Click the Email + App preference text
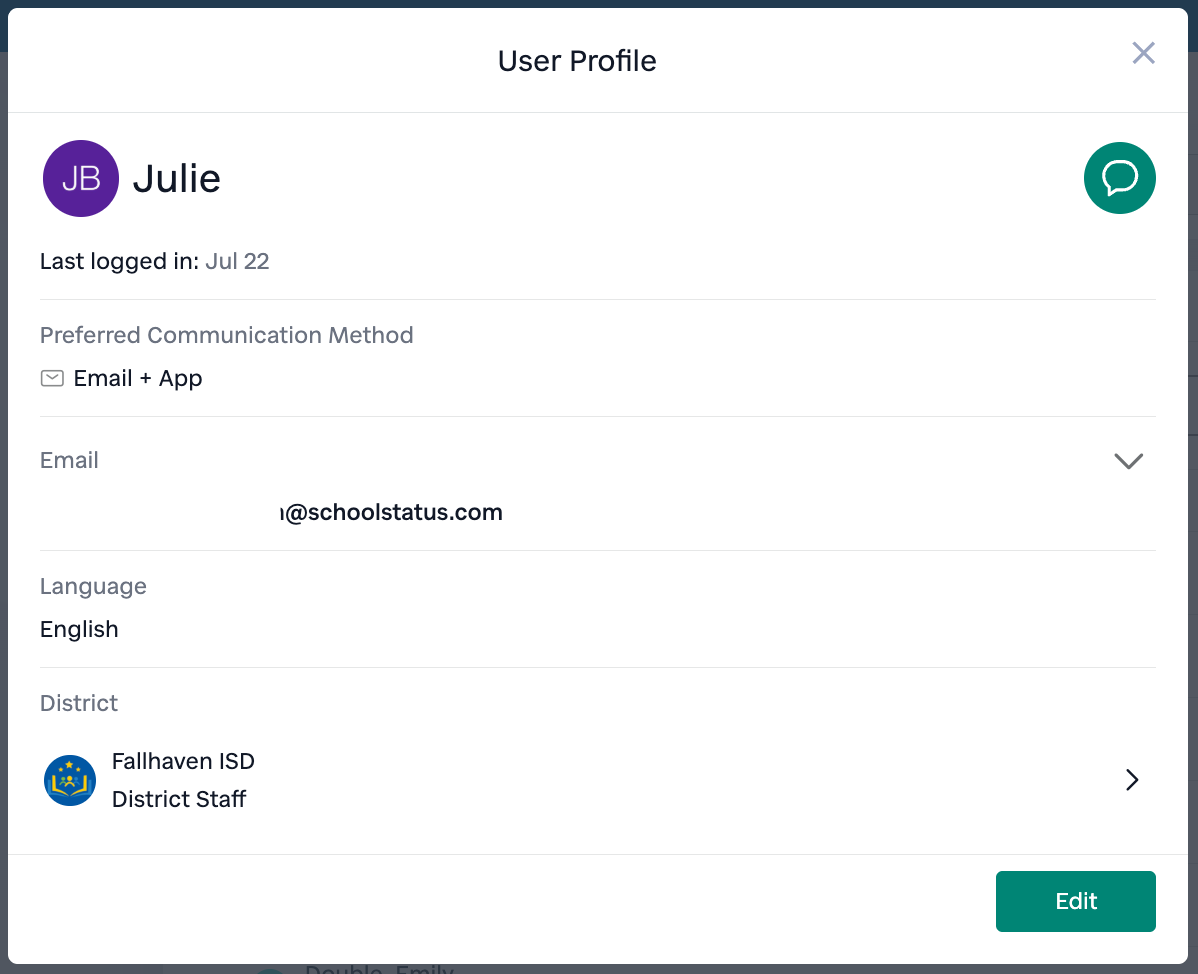 click(138, 378)
